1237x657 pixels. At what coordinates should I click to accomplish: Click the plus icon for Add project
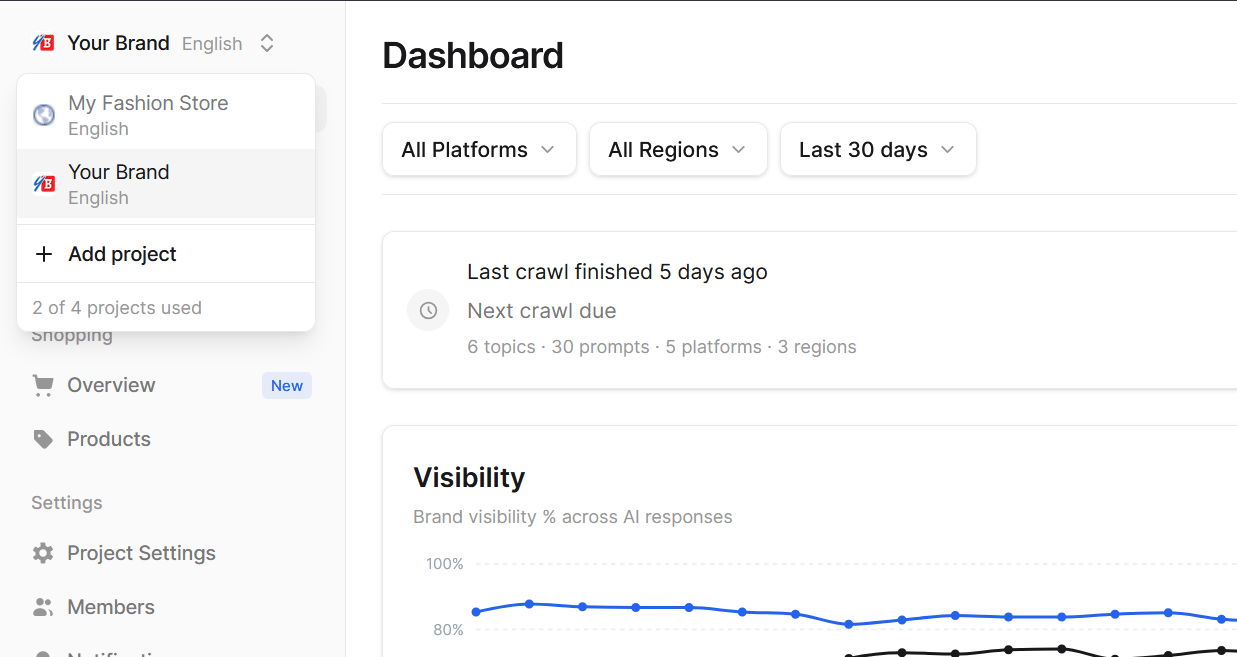(44, 254)
